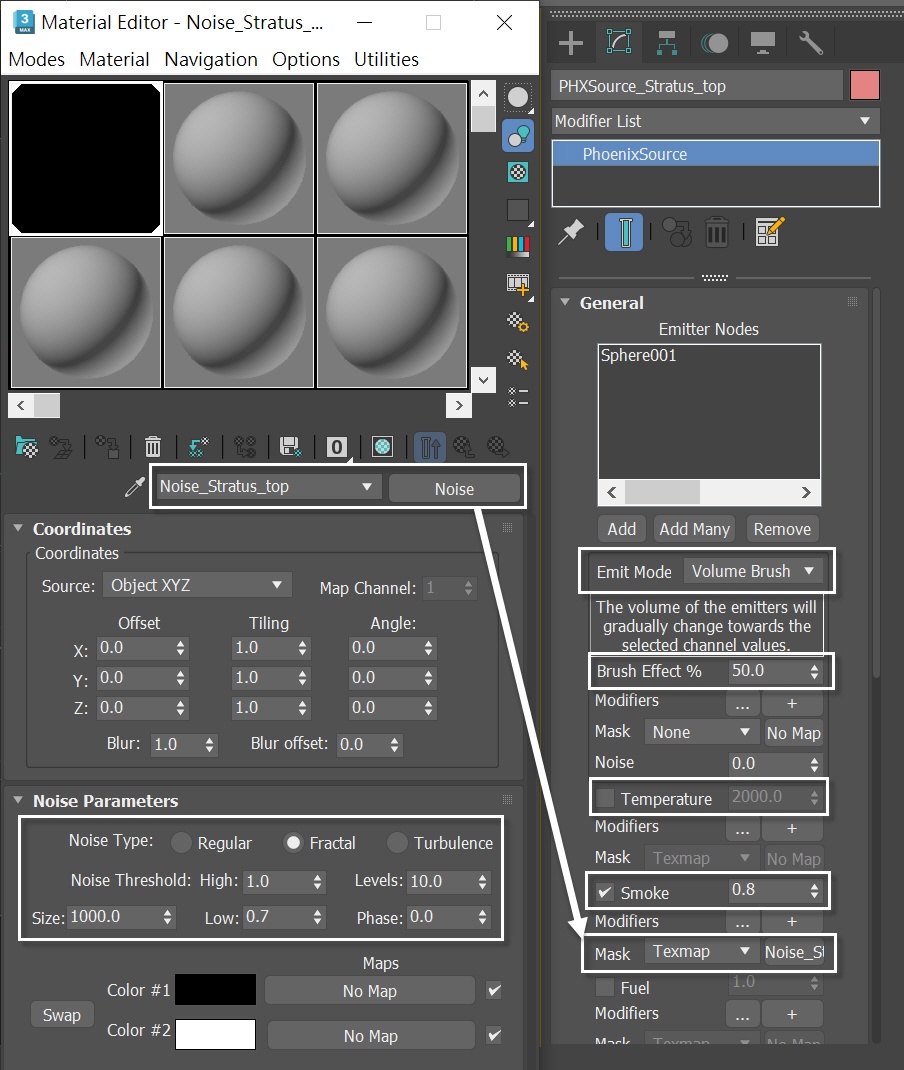Open the Modes menu

tap(37, 59)
